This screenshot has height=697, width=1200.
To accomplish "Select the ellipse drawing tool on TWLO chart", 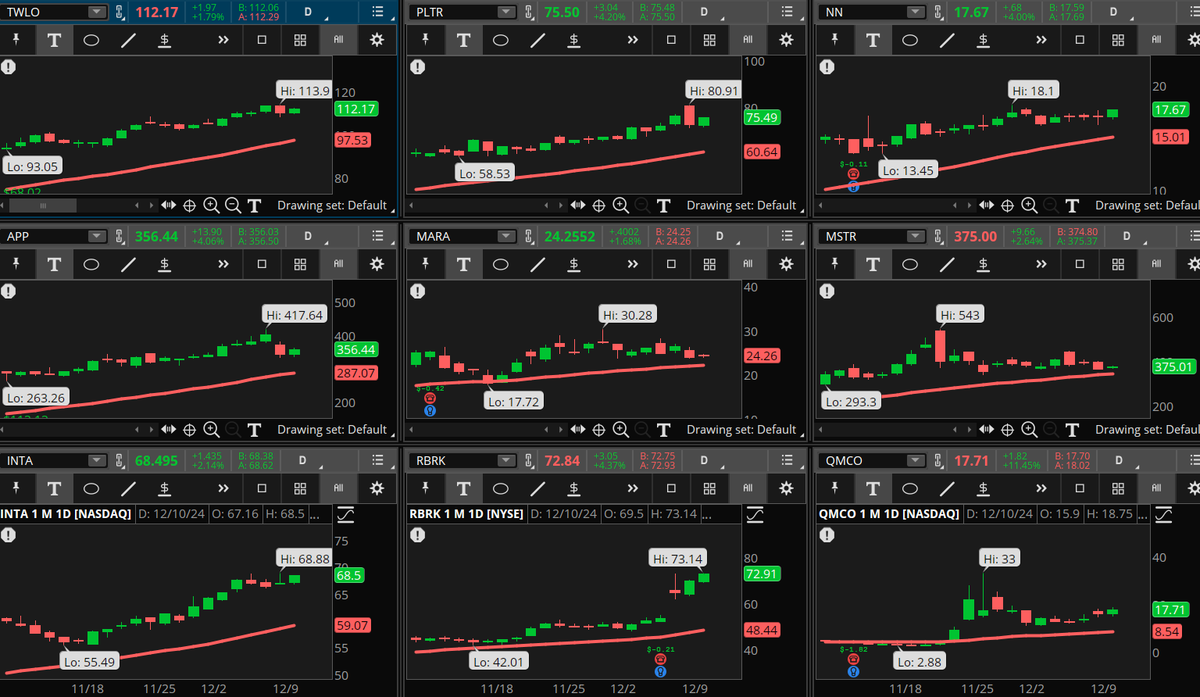I will [93, 40].
